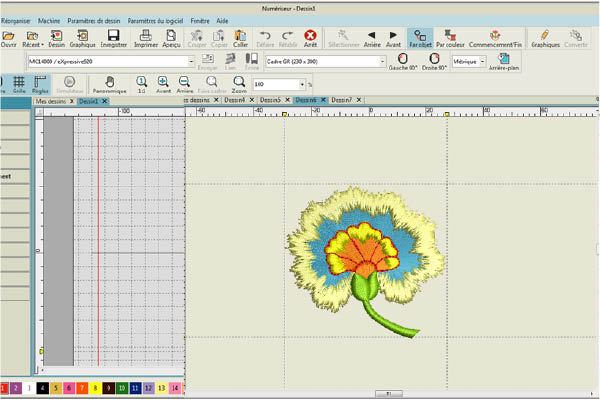Select black color swatch number 4

click(x=43, y=386)
